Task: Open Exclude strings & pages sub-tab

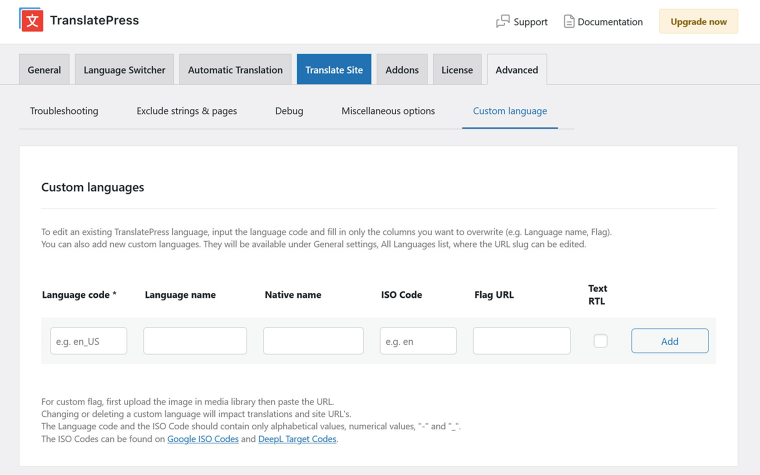Action: coord(187,111)
